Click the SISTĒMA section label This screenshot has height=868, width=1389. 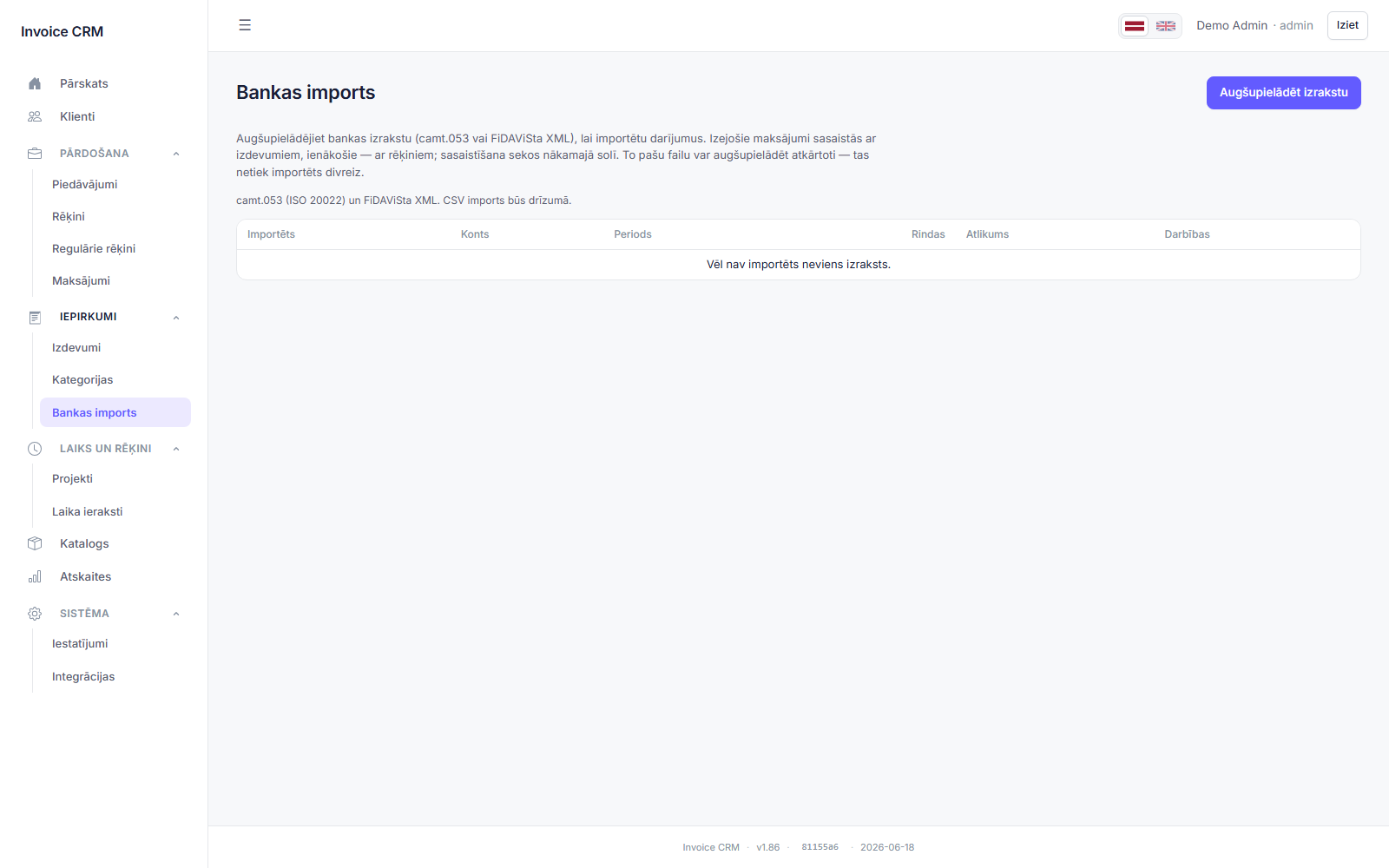point(84,614)
